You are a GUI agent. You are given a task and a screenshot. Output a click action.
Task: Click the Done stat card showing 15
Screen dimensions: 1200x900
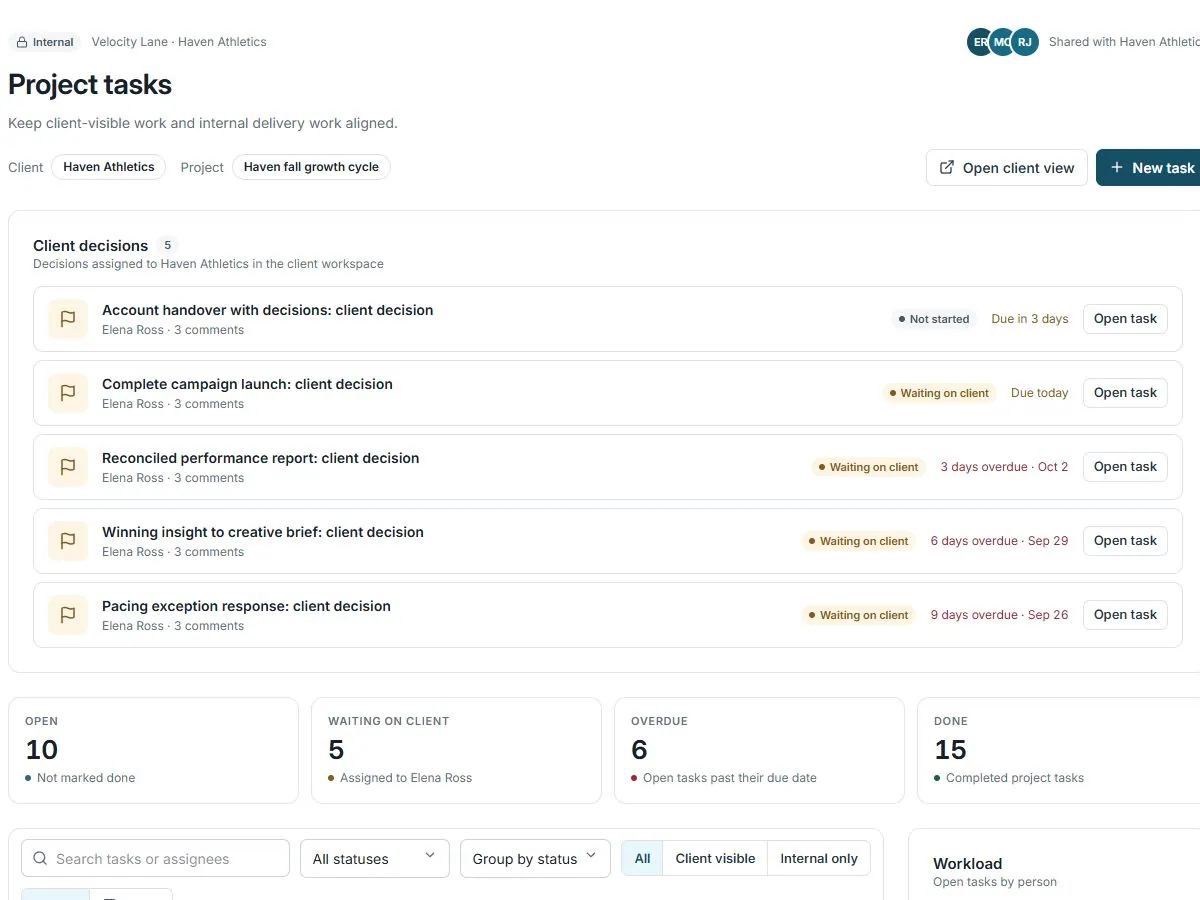click(1058, 750)
